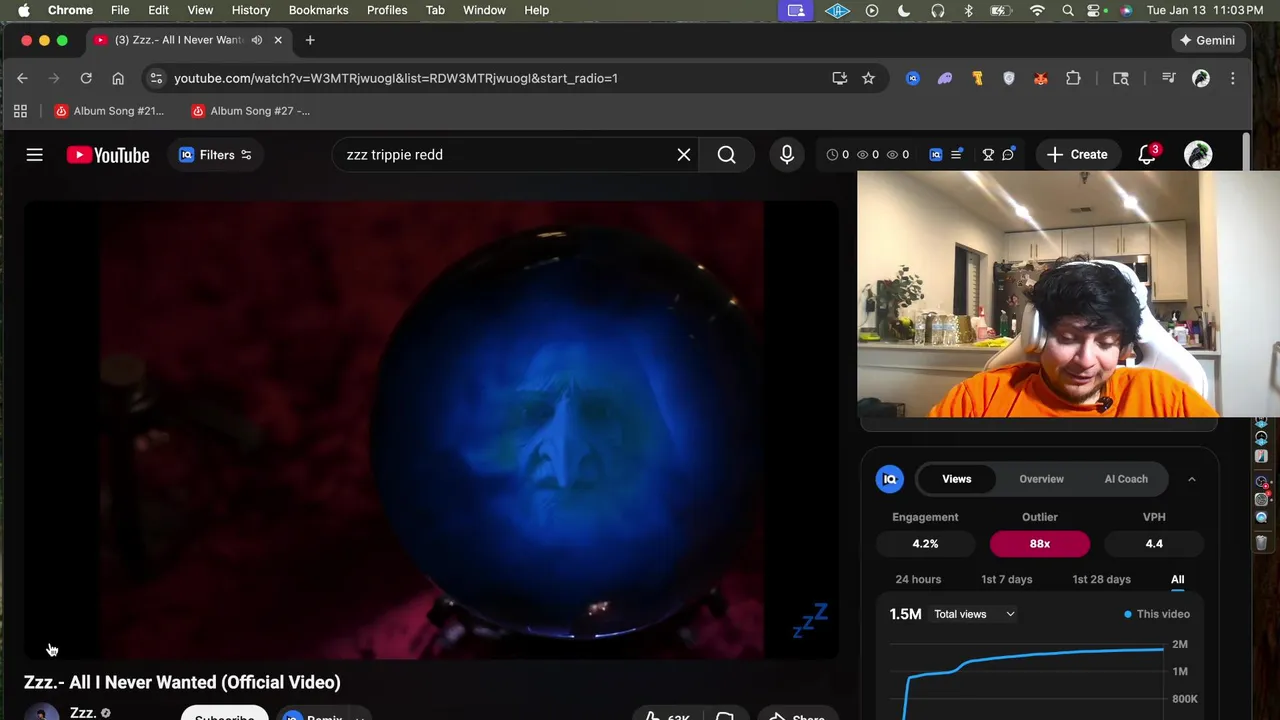
Task: Click the Chrome address bar URL
Action: (x=396, y=78)
